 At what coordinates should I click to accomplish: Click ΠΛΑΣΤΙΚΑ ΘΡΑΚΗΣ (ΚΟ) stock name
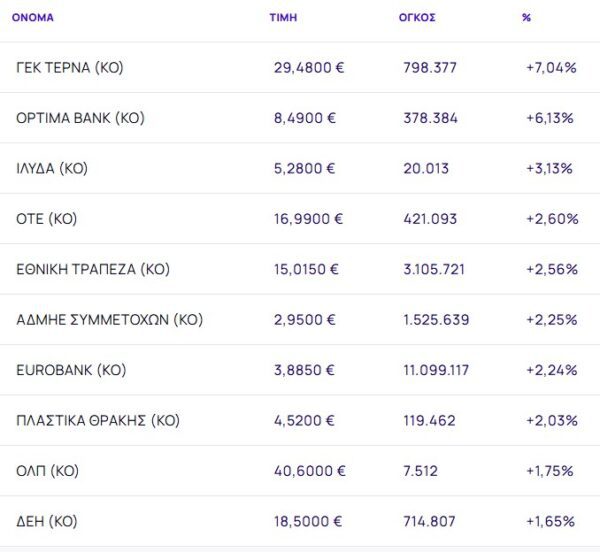tap(98, 421)
